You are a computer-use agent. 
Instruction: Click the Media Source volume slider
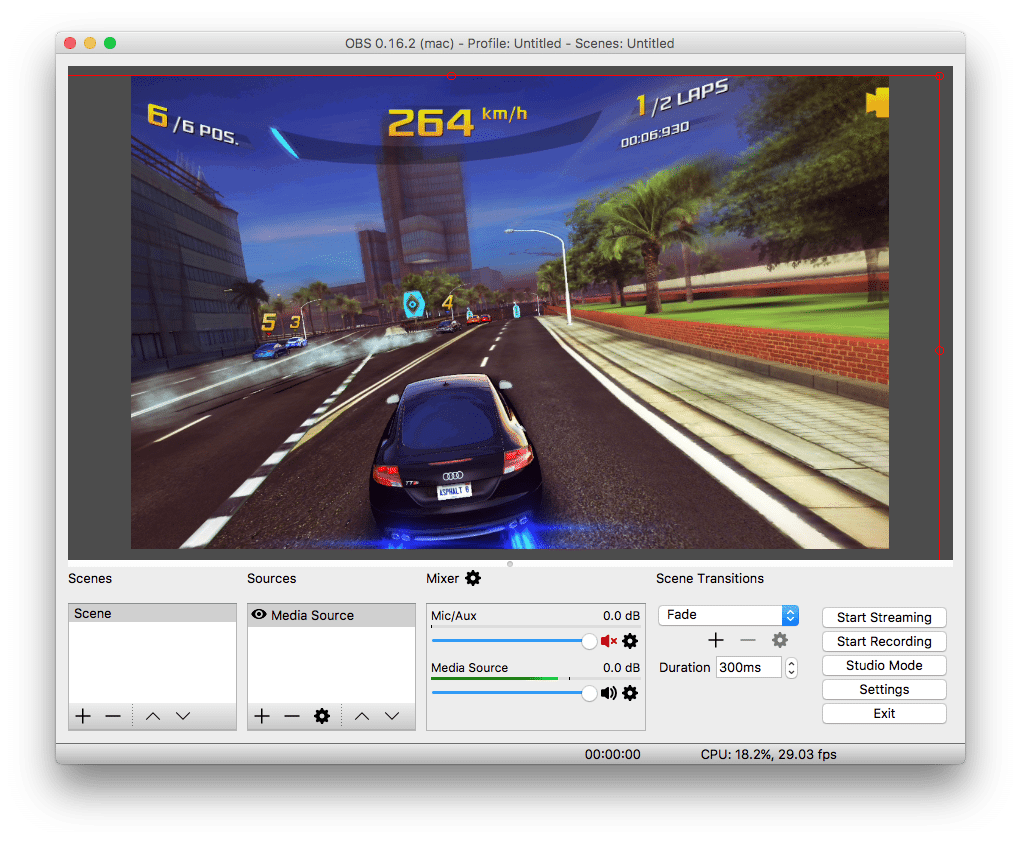click(x=514, y=694)
